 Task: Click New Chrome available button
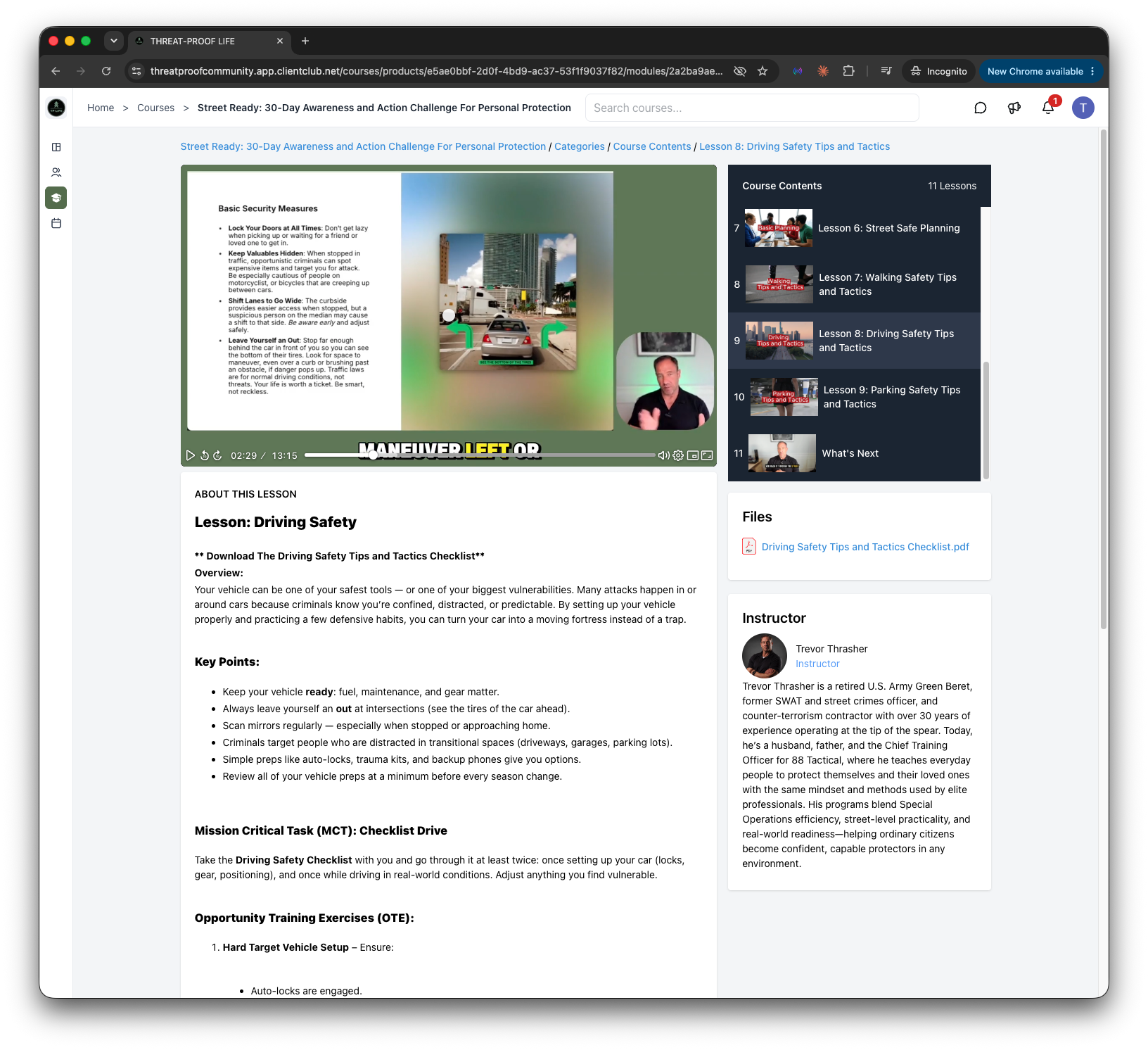pos(1040,71)
